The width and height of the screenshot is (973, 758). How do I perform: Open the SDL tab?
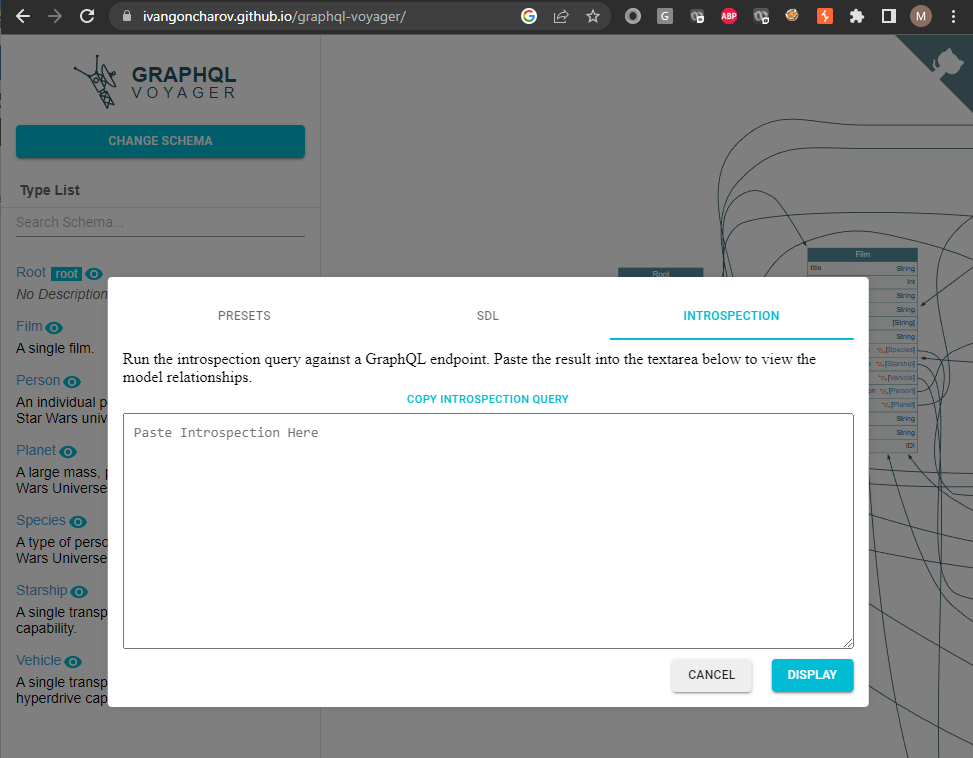click(487, 315)
